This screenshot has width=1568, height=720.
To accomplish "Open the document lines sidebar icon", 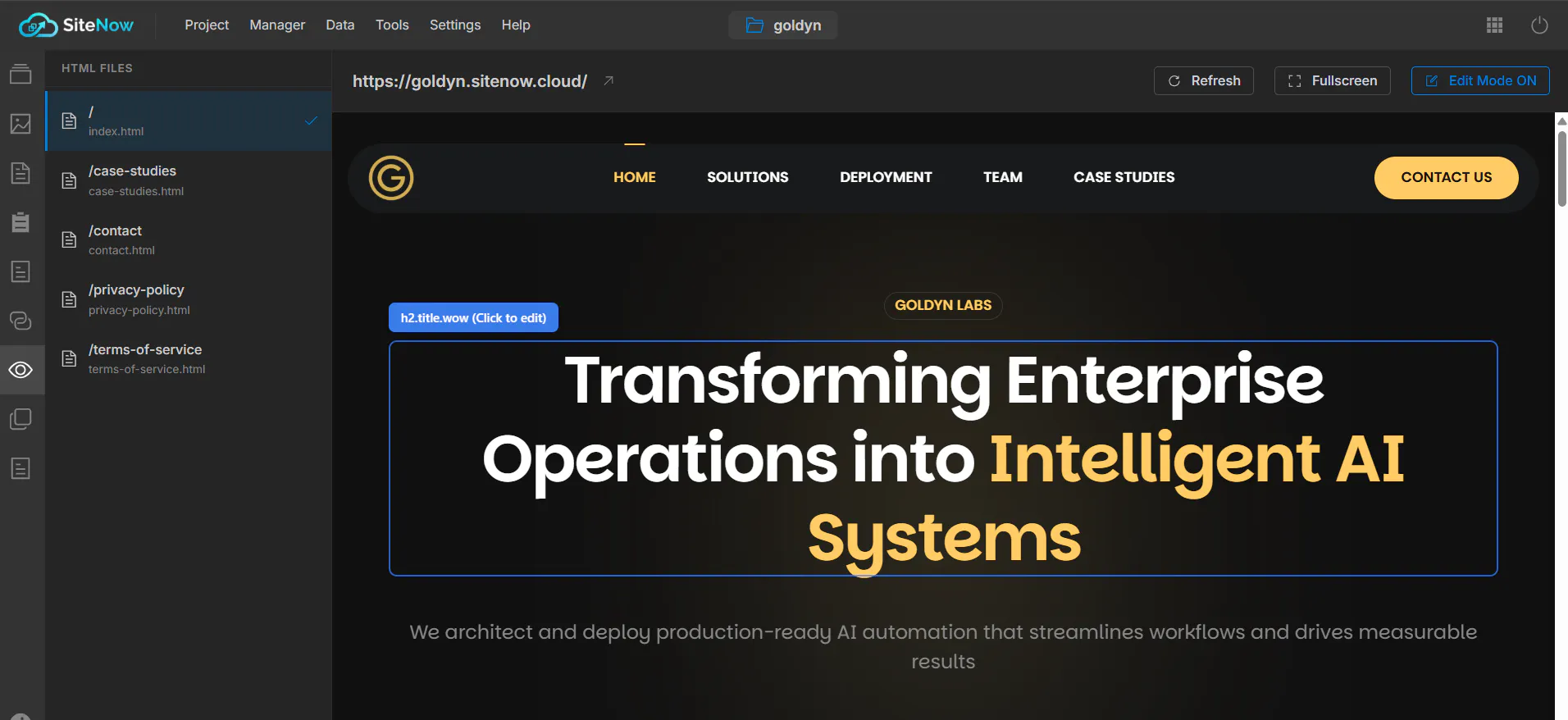I will (x=21, y=173).
